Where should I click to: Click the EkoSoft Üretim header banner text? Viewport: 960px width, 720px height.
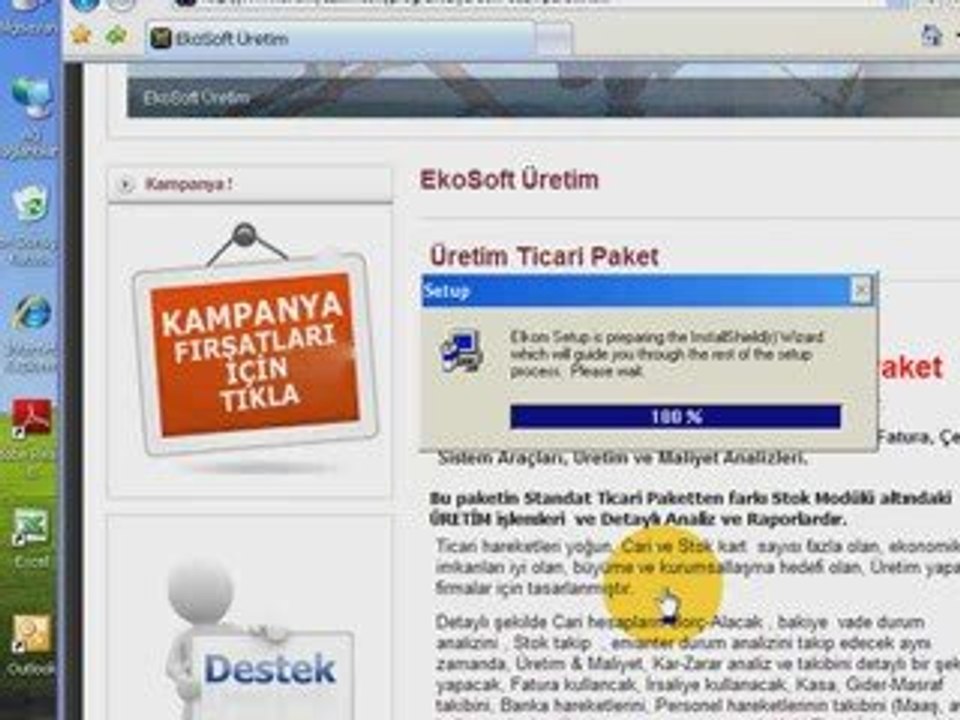[x=197, y=98]
